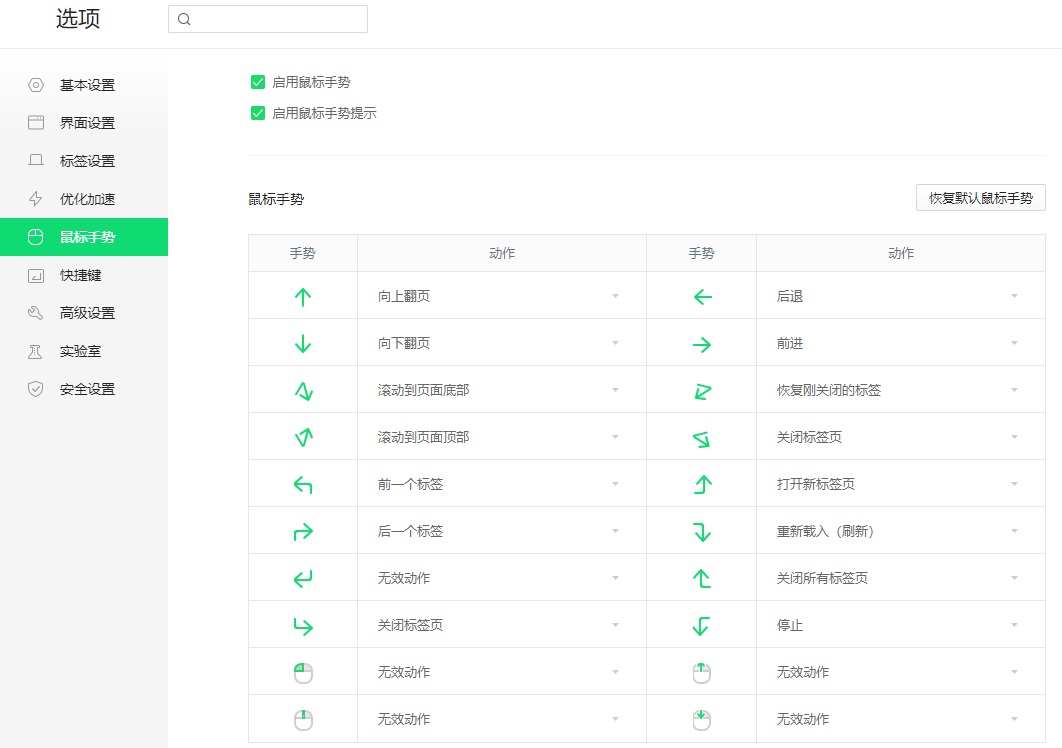Click the right arrow gesture for 前进
This screenshot has width=1062, height=748.
[x=702, y=343]
